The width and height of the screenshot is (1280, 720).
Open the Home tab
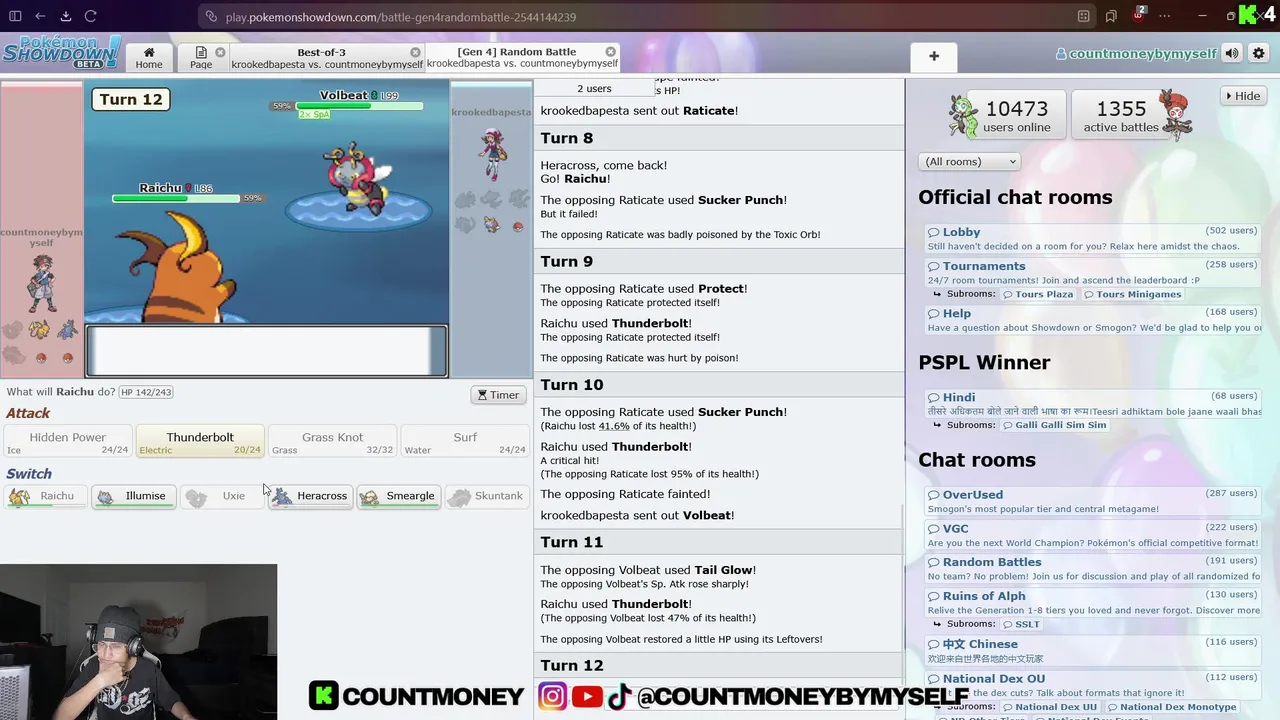(x=149, y=57)
